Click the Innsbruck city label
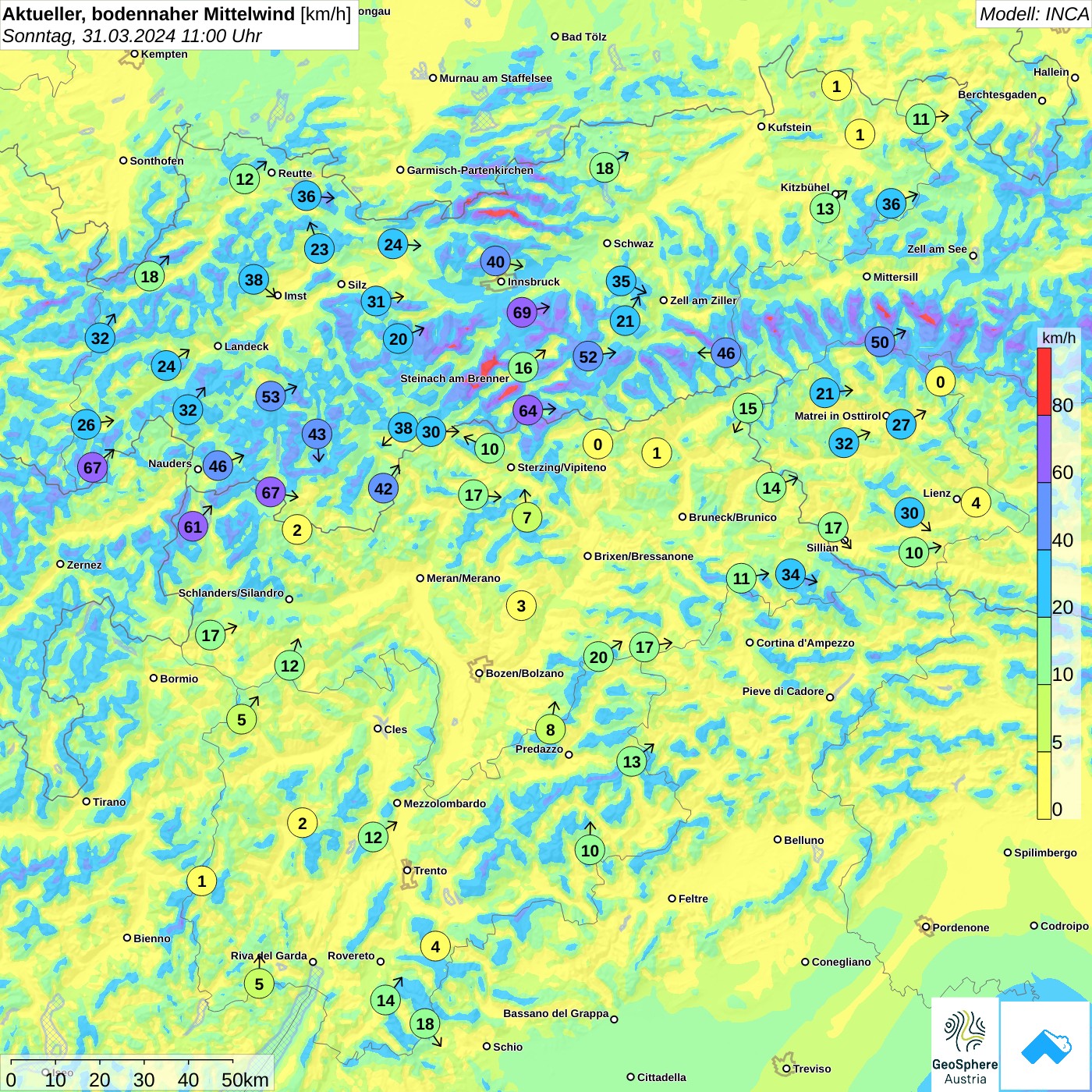Image resolution: width=1092 pixels, height=1092 pixels. (534, 282)
